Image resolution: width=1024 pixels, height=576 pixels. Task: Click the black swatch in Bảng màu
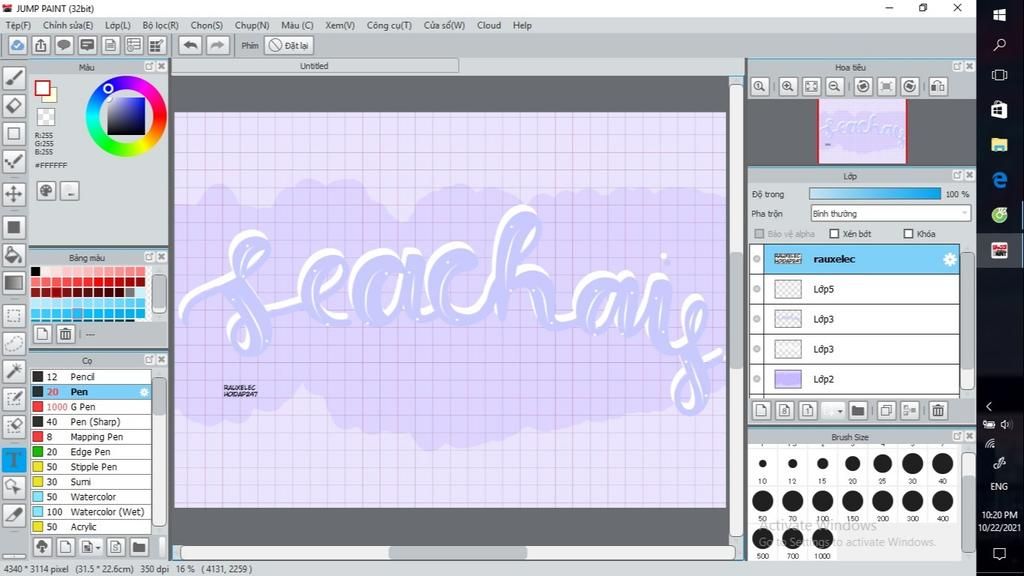click(36, 272)
